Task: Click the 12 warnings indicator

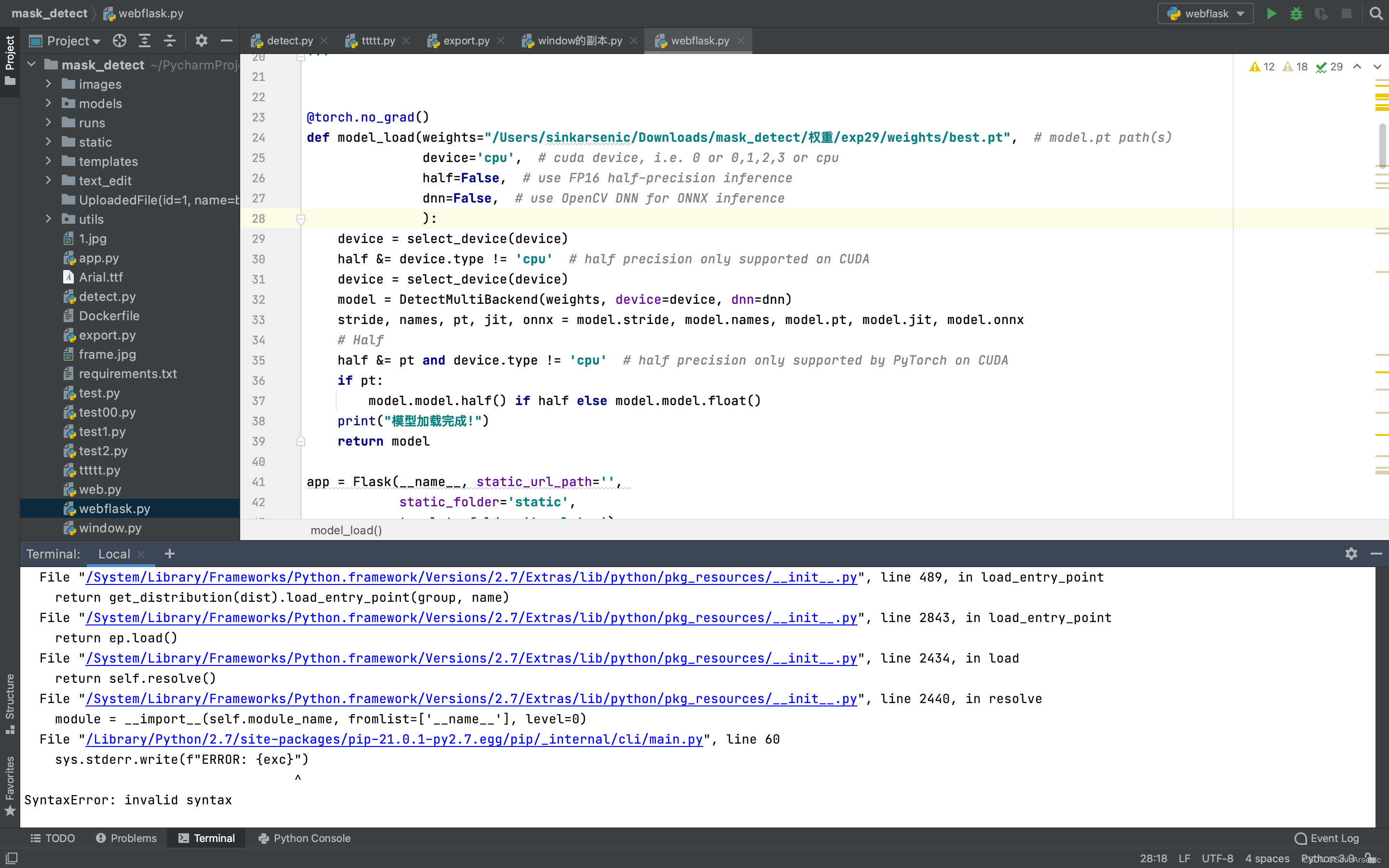Action: [1262, 67]
